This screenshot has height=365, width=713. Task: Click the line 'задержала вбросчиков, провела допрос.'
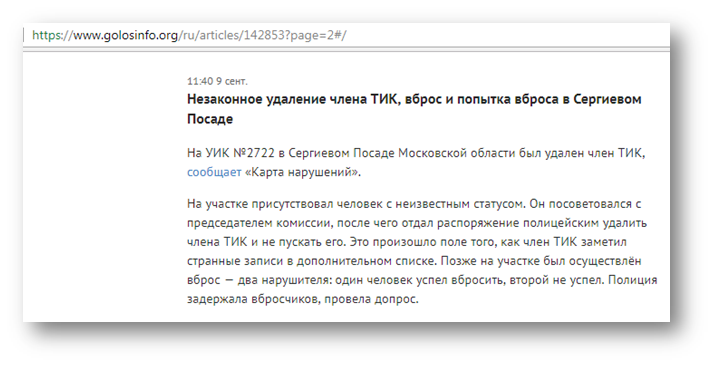pos(302,300)
